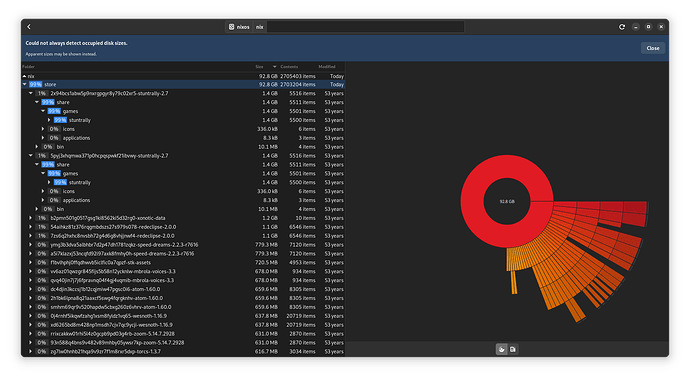Switch to rings chart view
The width and height of the screenshot is (690, 380).
pyautogui.click(x=501, y=349)
